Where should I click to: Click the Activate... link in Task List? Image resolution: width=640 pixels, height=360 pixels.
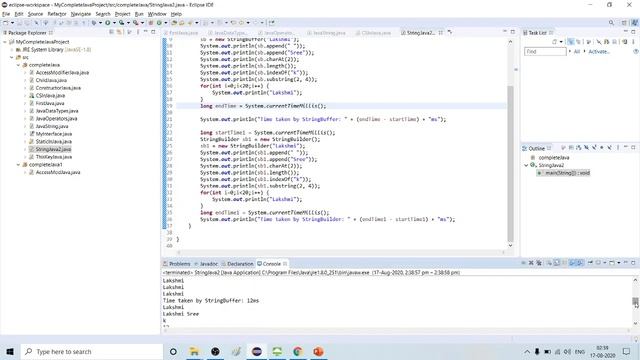[599, 51]
